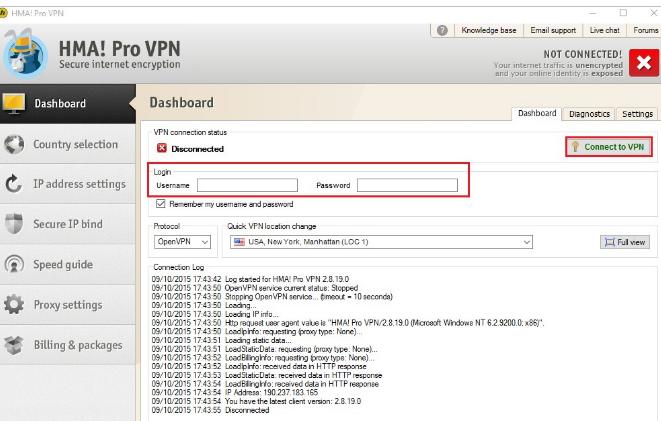Click the red Disconnected status icon
This screenshot has height=421, width=661.
tap(162, 148)
